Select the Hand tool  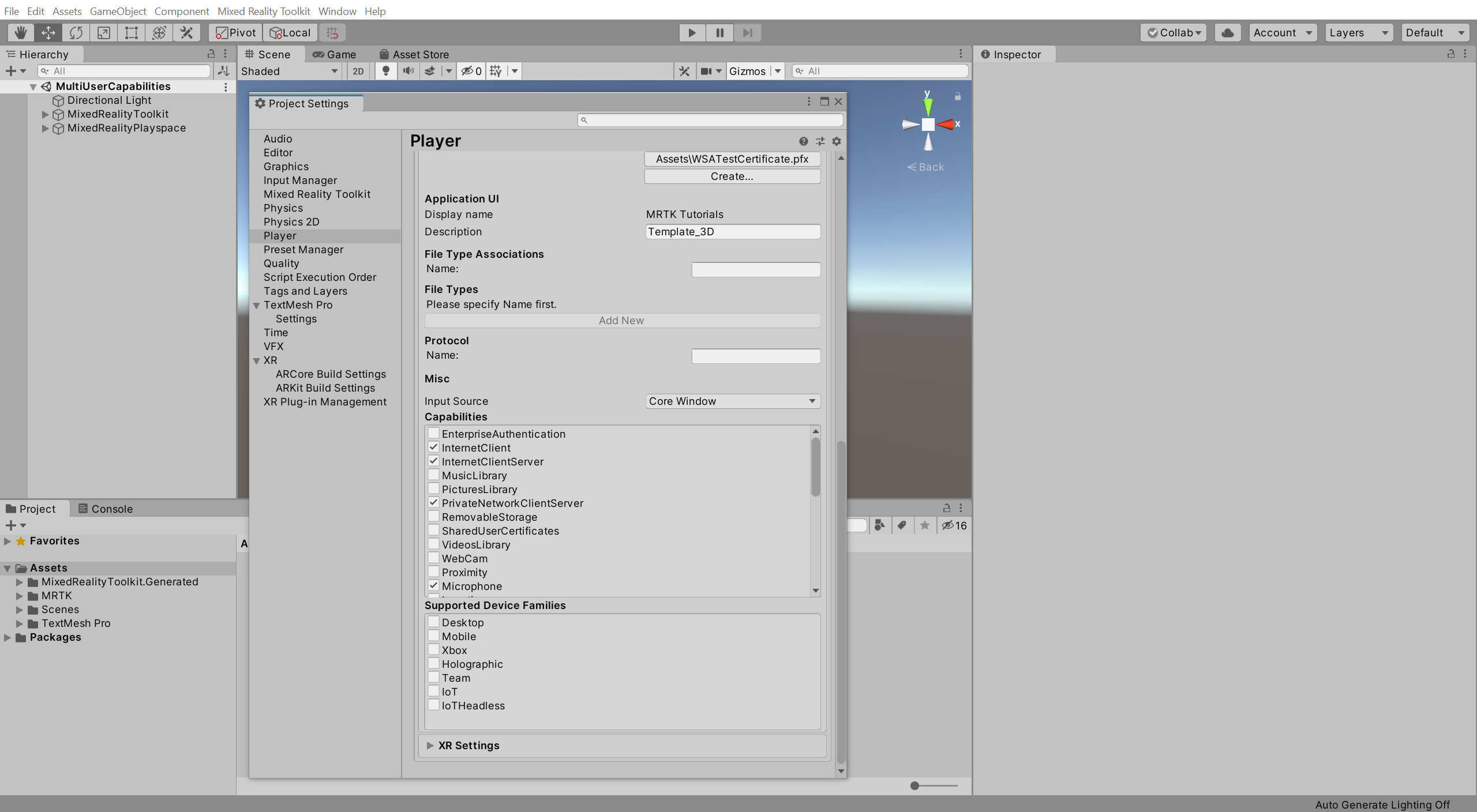tap(20, 32)
